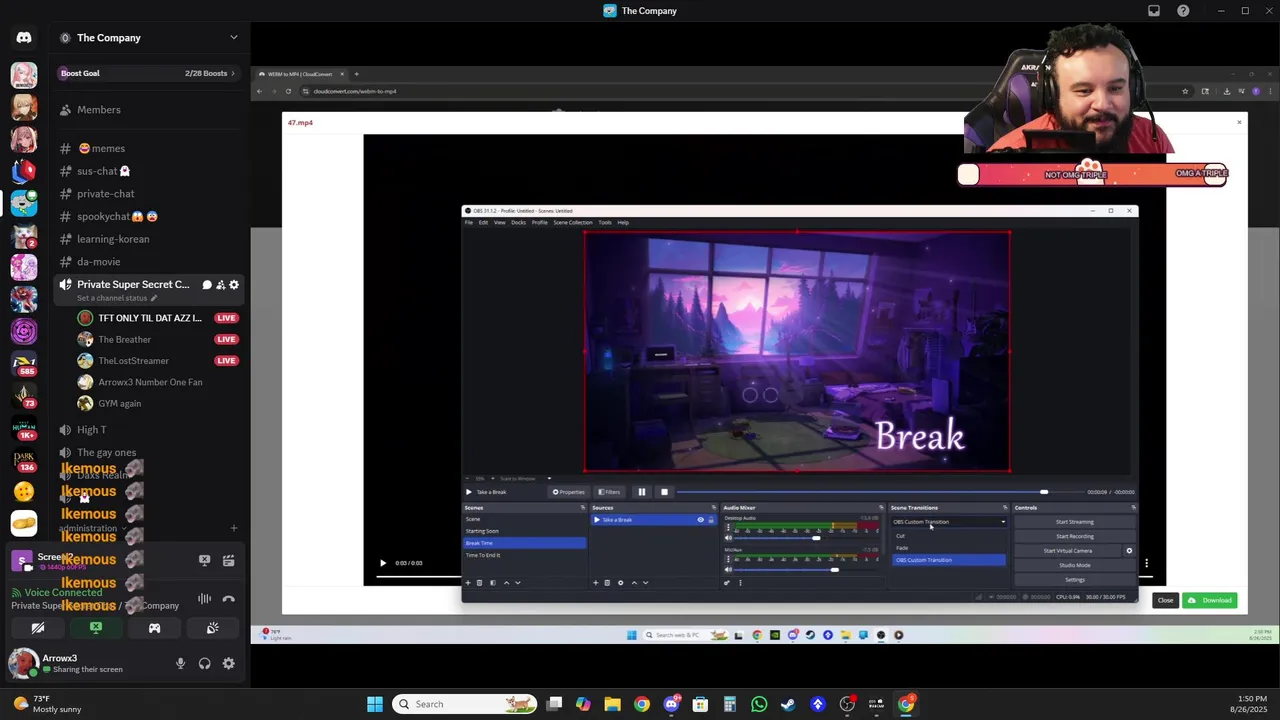Image resolution: width=1280 pixels, height=720 pixels.
Task: Close the CloudConvert preview dialog button
Action: tap(1165, 600)
